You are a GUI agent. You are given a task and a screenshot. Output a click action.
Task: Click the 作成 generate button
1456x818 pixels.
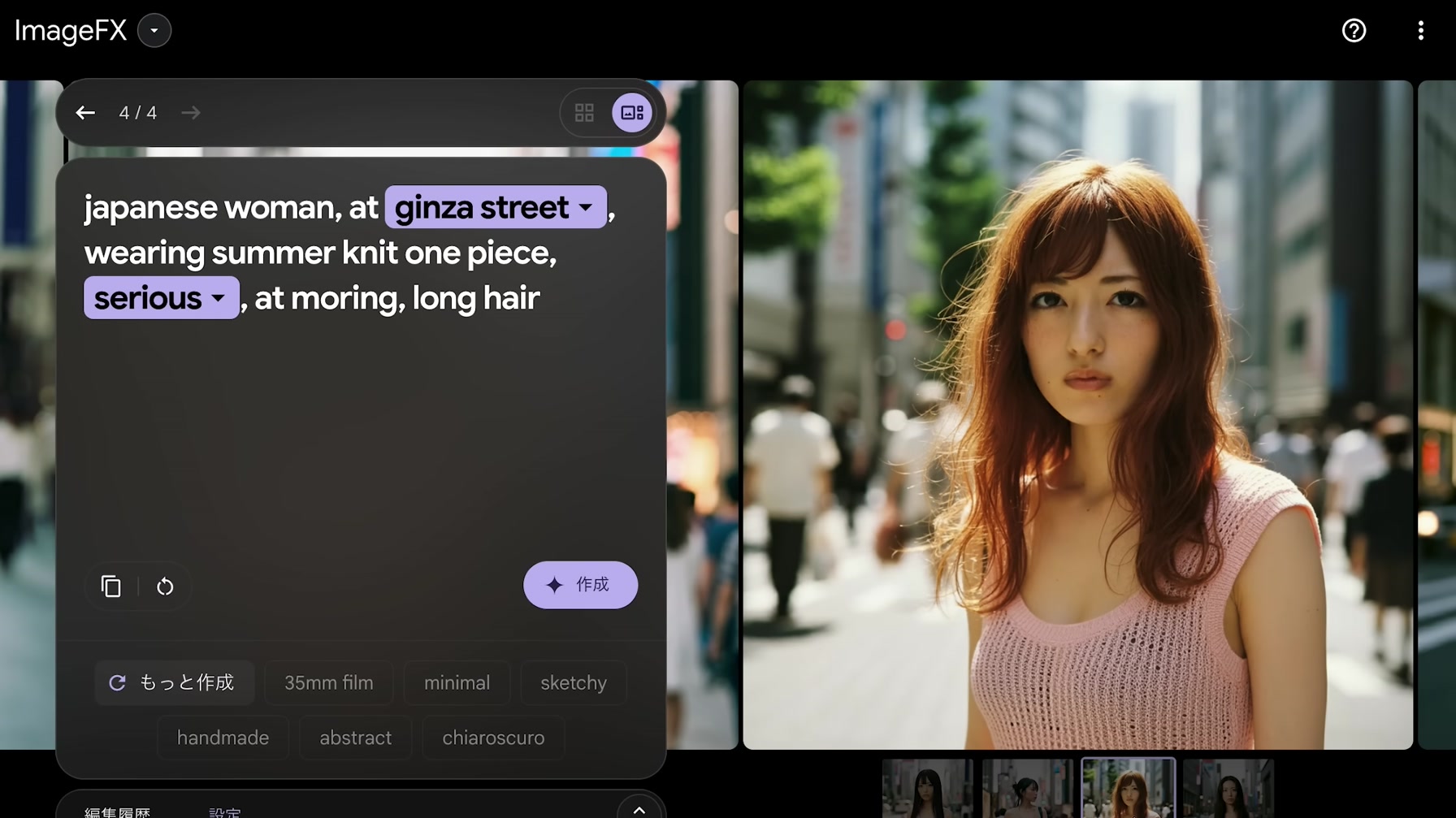(580, 585)
